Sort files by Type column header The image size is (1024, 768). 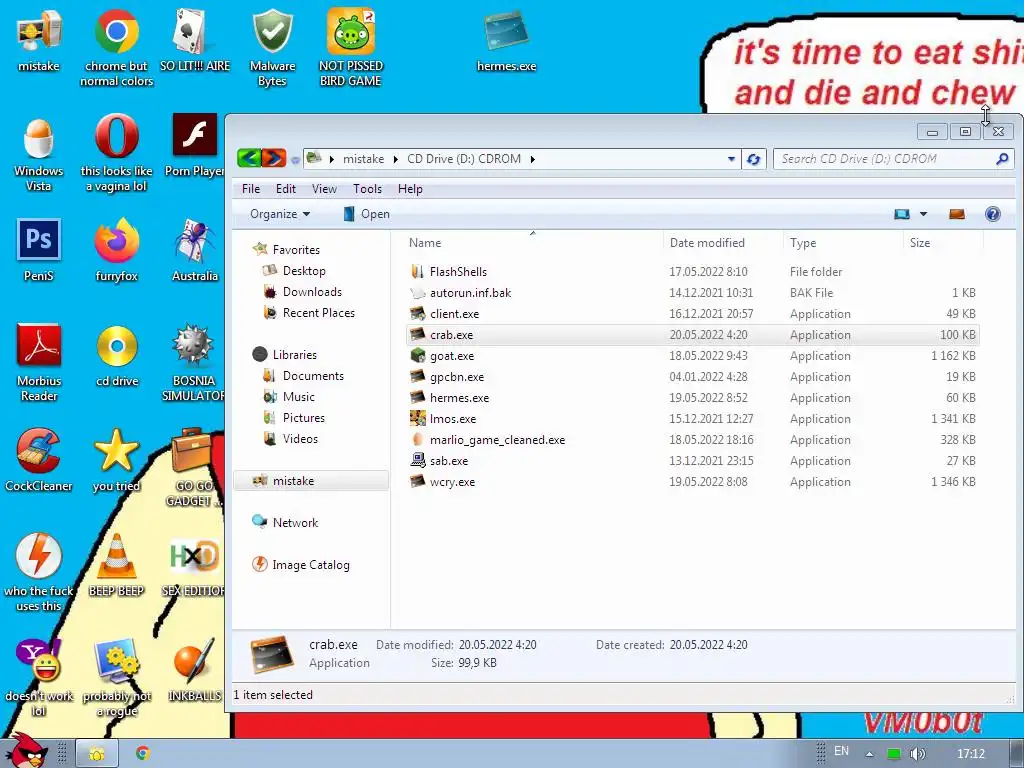click(x=843, y=243)
